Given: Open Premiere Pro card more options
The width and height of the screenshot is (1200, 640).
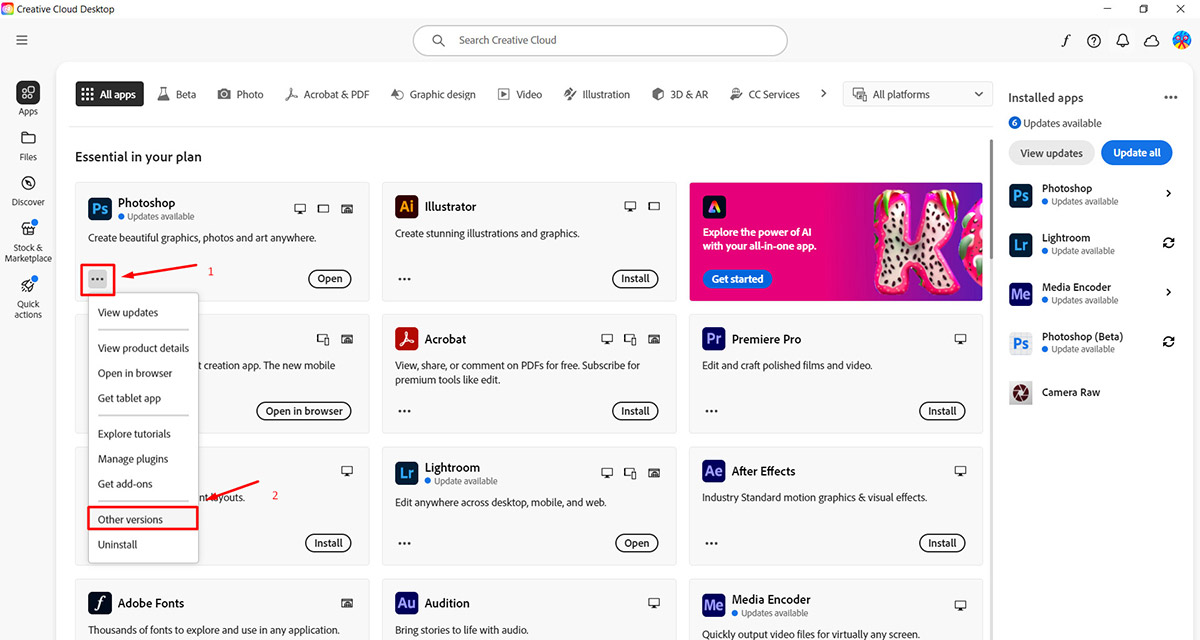Looking at the screenshot, I should click(x=712, y=411).
